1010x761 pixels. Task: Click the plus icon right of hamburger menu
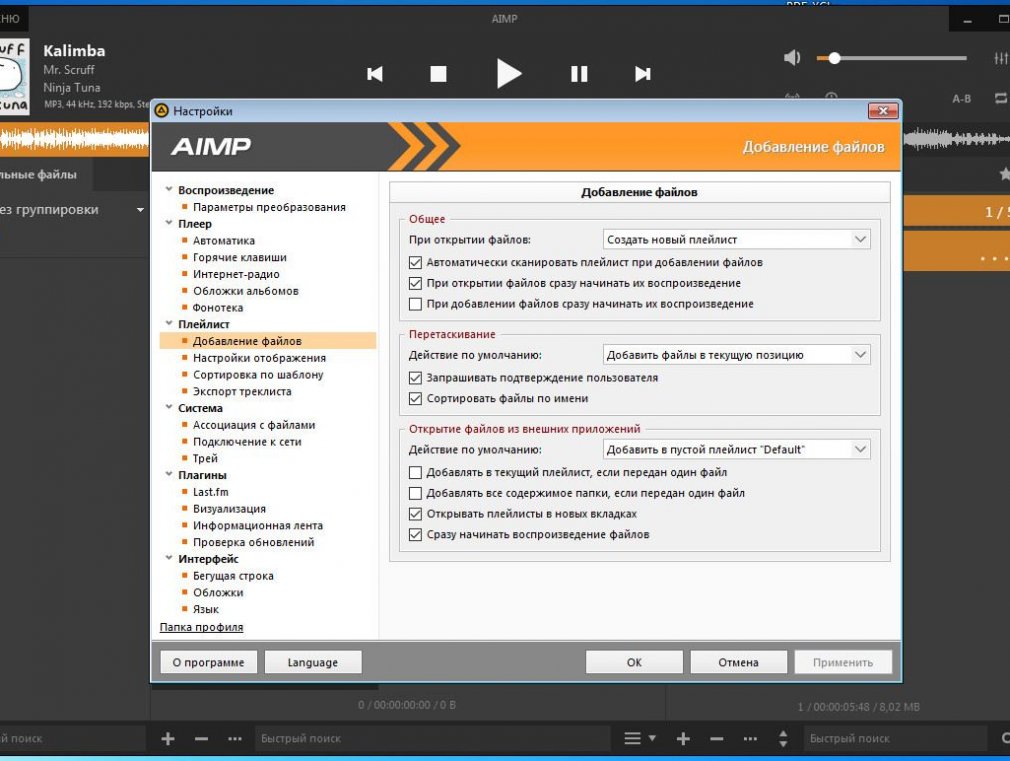pos(683,738)
